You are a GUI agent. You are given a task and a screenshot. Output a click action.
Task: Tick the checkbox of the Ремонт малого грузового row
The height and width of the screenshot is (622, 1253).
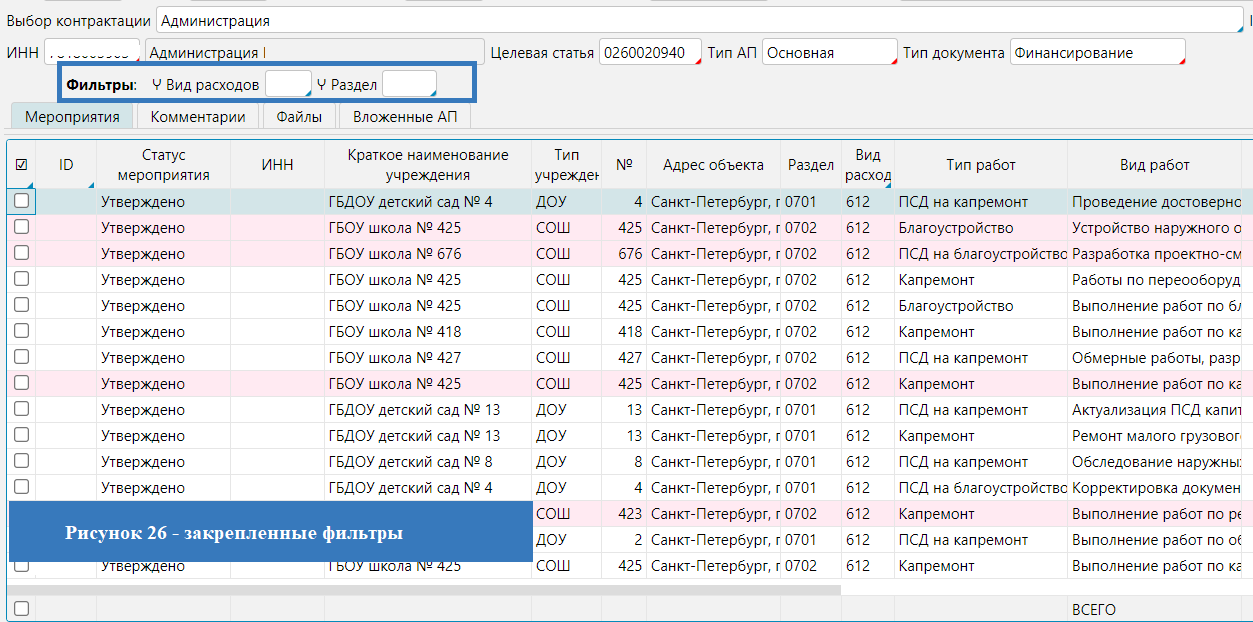pos(21,435)
